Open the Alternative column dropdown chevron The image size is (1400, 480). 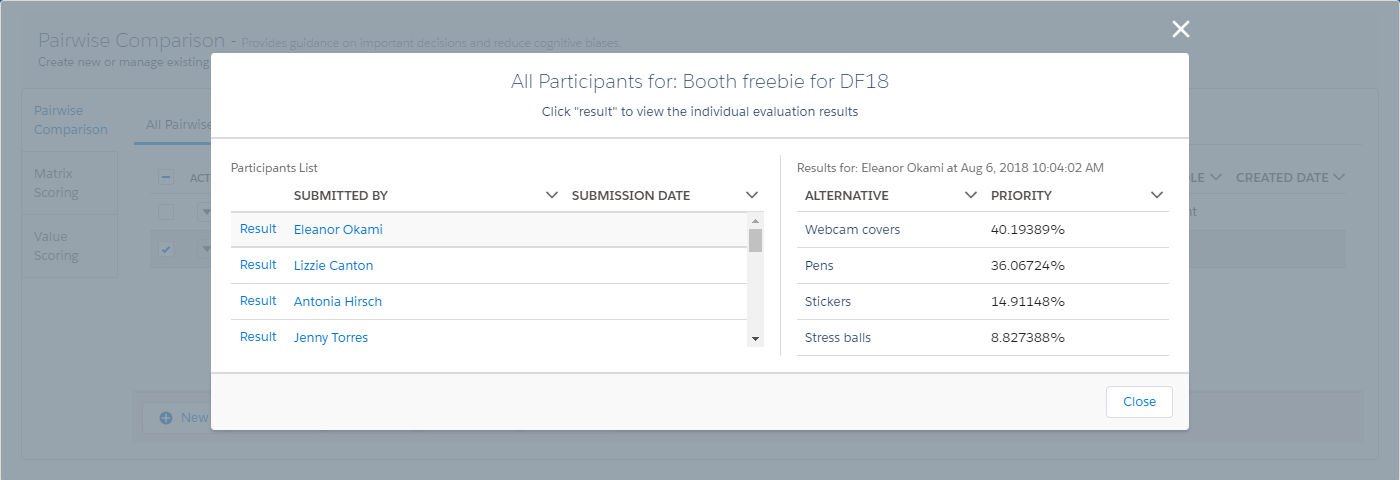pos(970,195)
